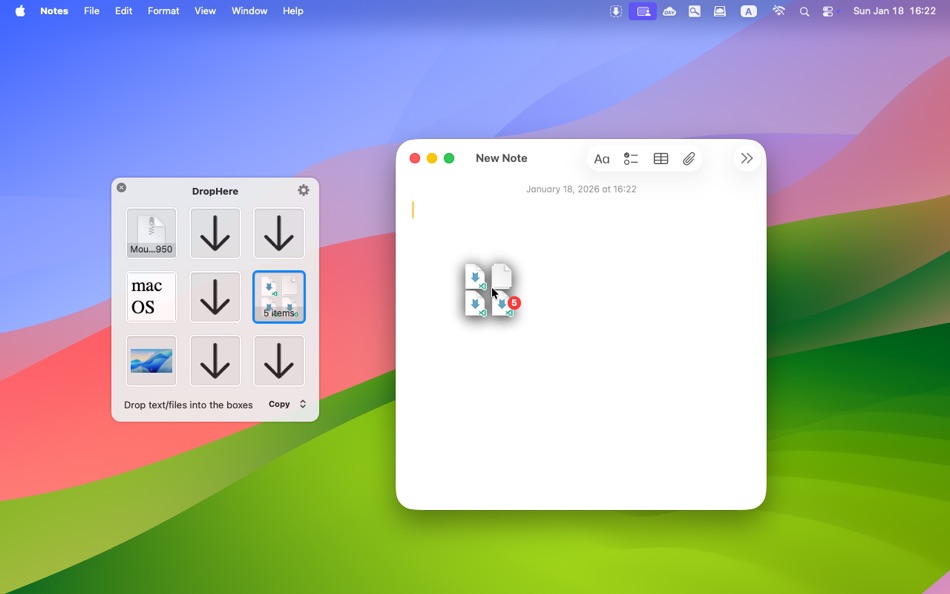Select the 5 items box in DropHere
This screenshot has width=950, height=594.
[x=279, y=296]
